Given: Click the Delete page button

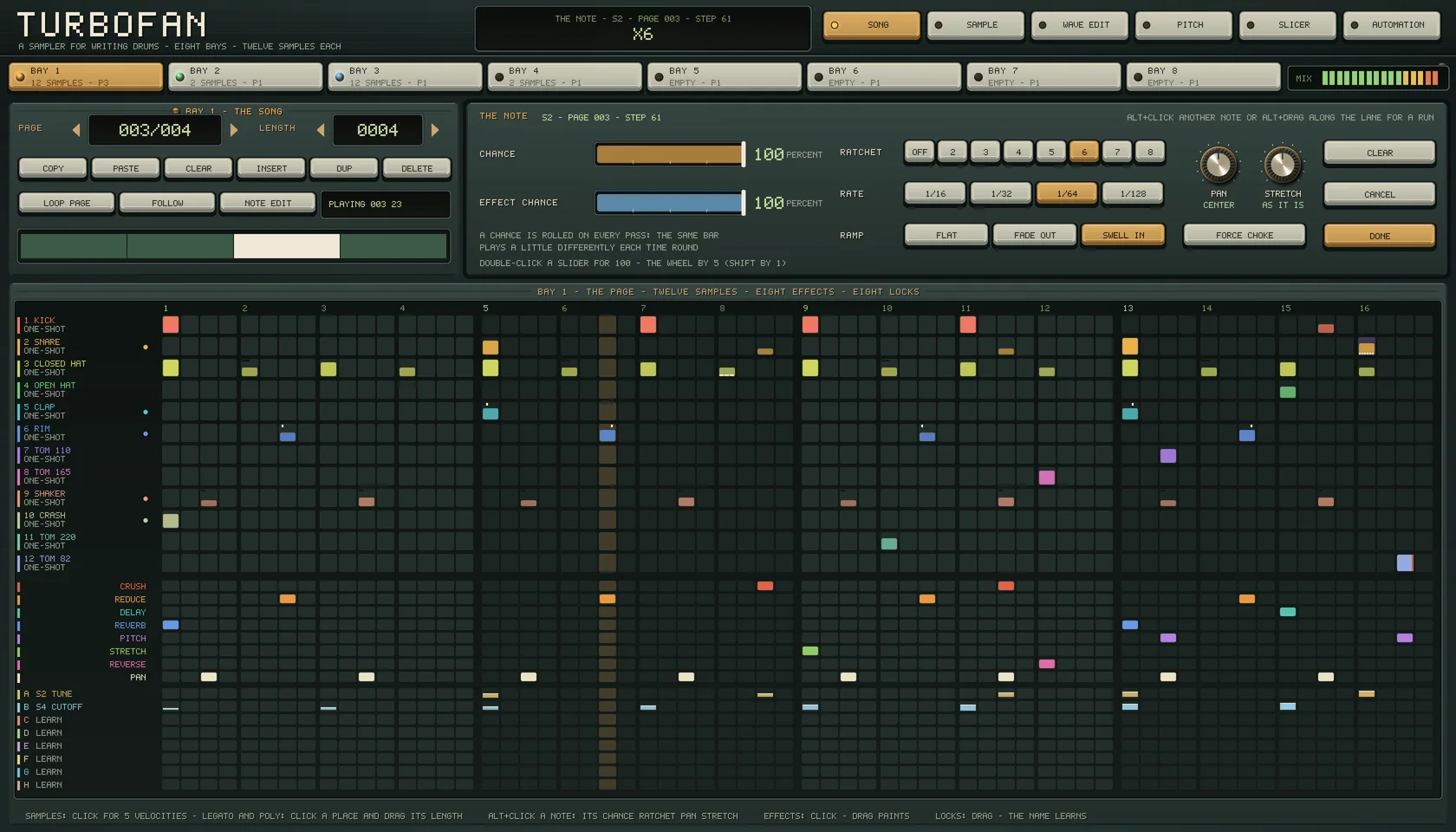Looking at the screenshot, I should [x=417, y=168].
